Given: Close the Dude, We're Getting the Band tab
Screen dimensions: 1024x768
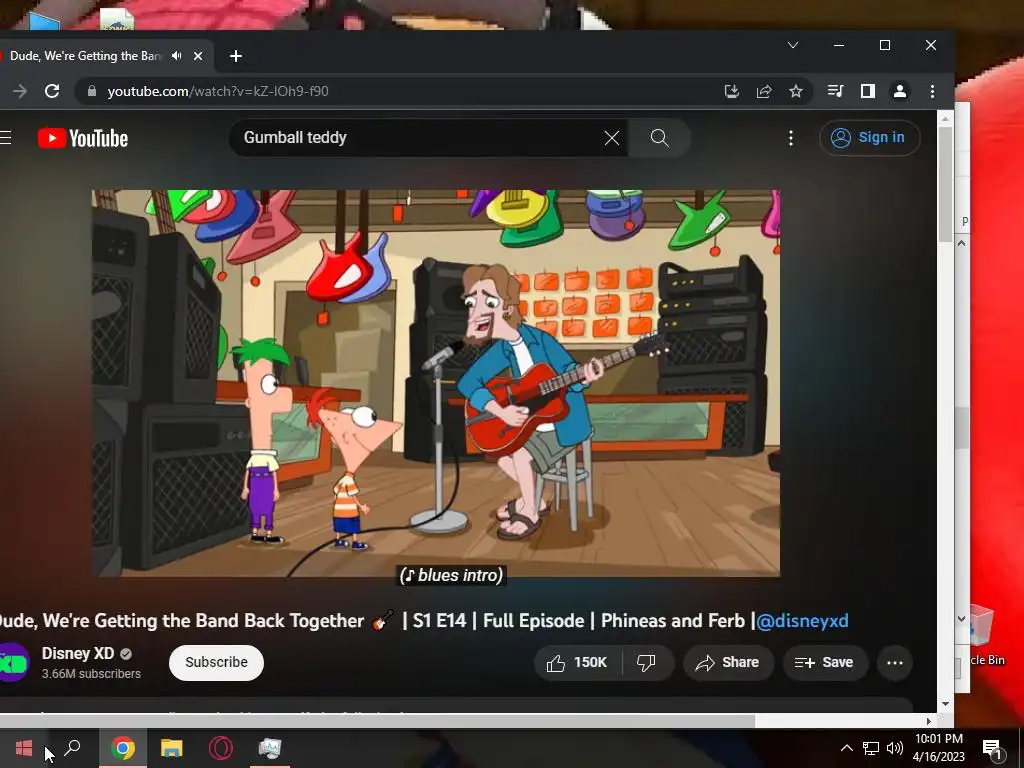Looking at the screenshot, I should (198, 56).
